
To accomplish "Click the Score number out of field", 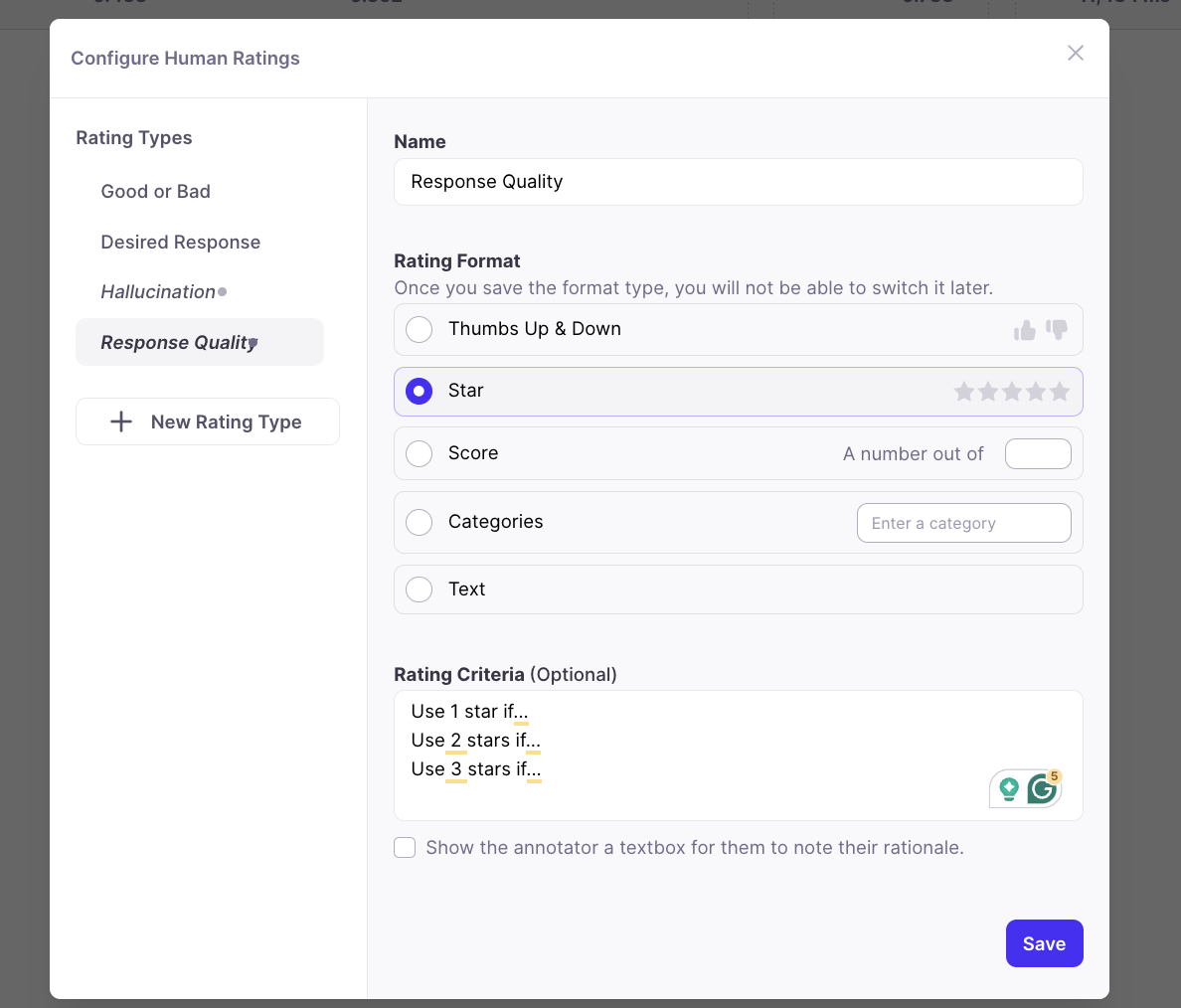I will coord(1038,453).
